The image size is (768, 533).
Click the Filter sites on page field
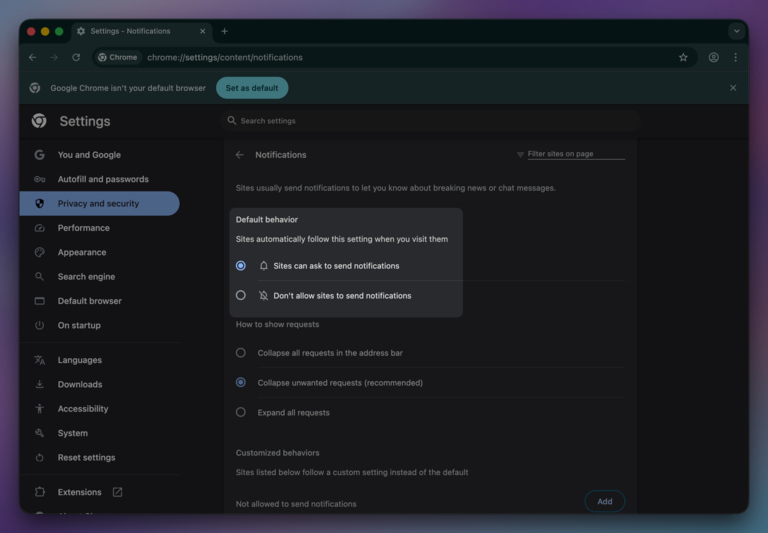tap(576, 154)
